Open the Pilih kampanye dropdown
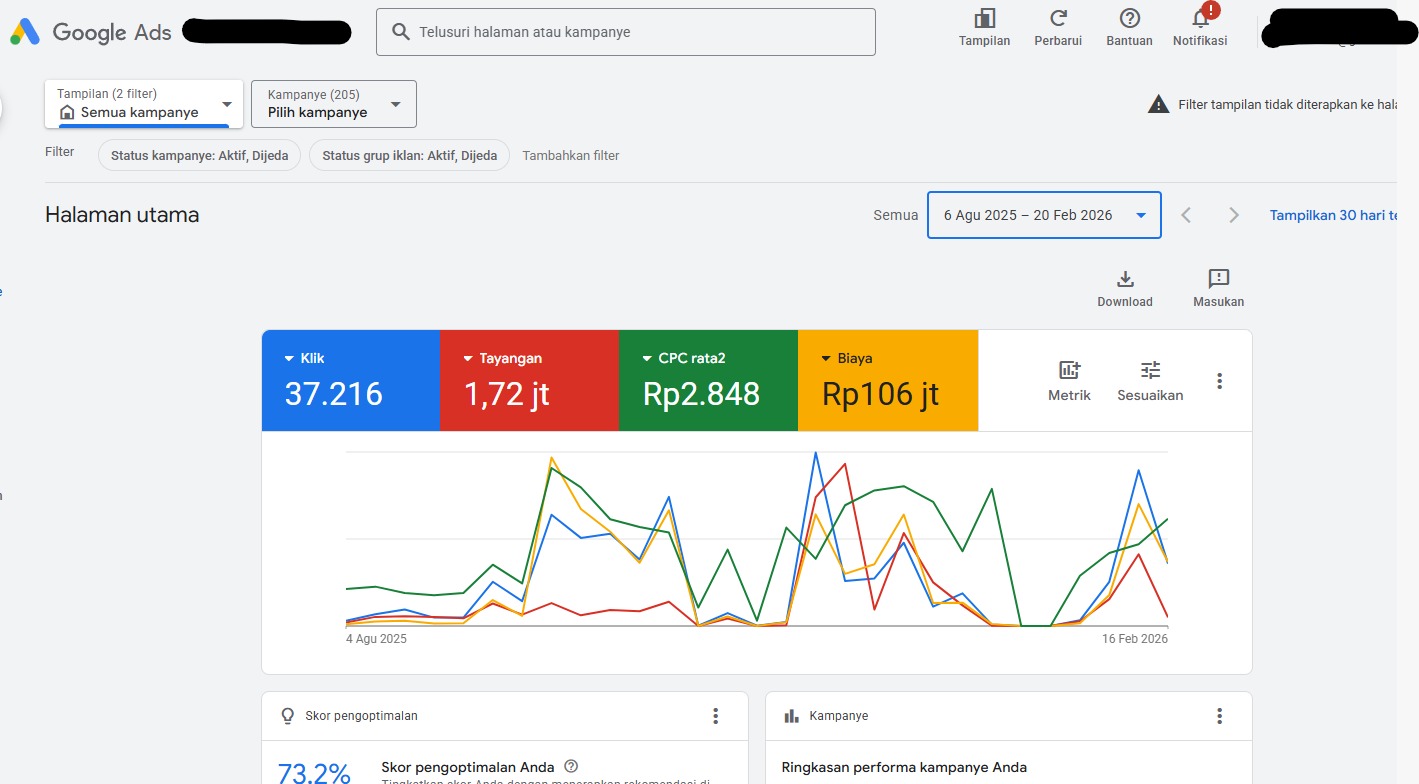1419x784 pixels. (333, 104)
